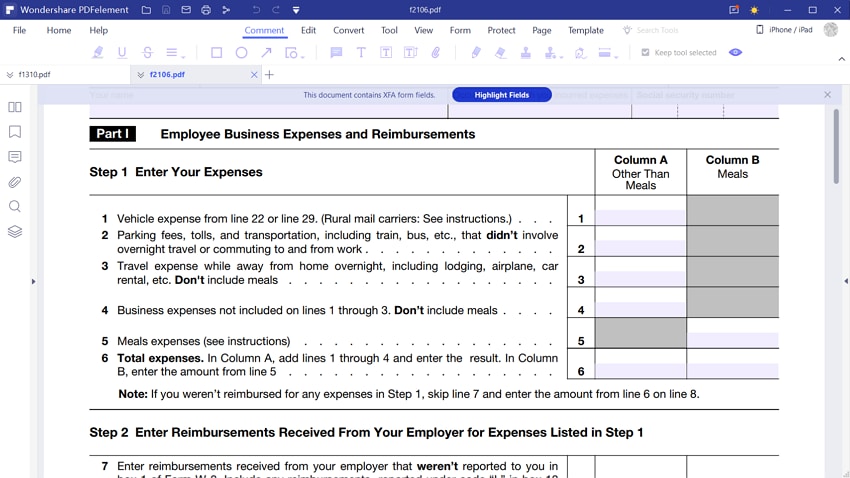Open the Layers panel in sidebar

(15, 231)
